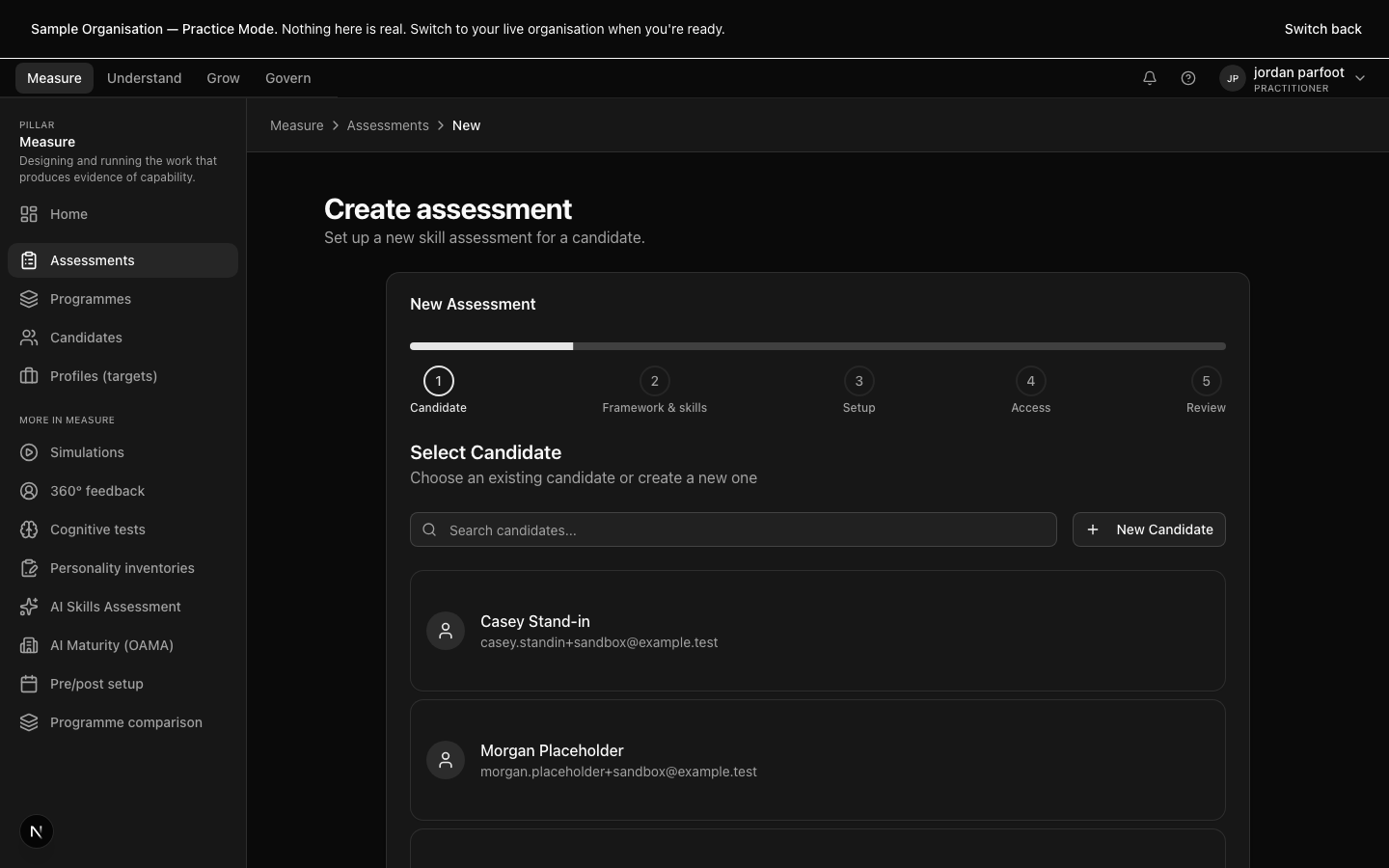Screen dimensions: 1389x868
Task: Jump to step 2 Framework & skills
Action: click(x=654, y=391)
